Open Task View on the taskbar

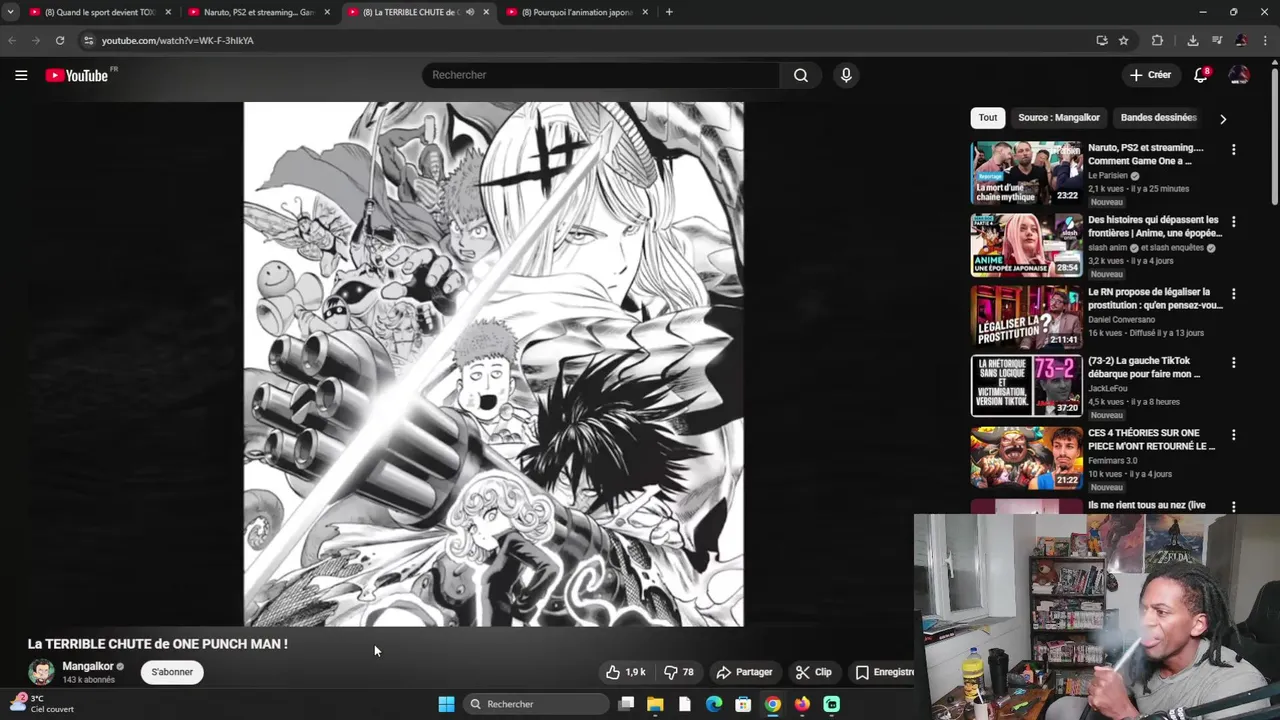coord(626,704)
